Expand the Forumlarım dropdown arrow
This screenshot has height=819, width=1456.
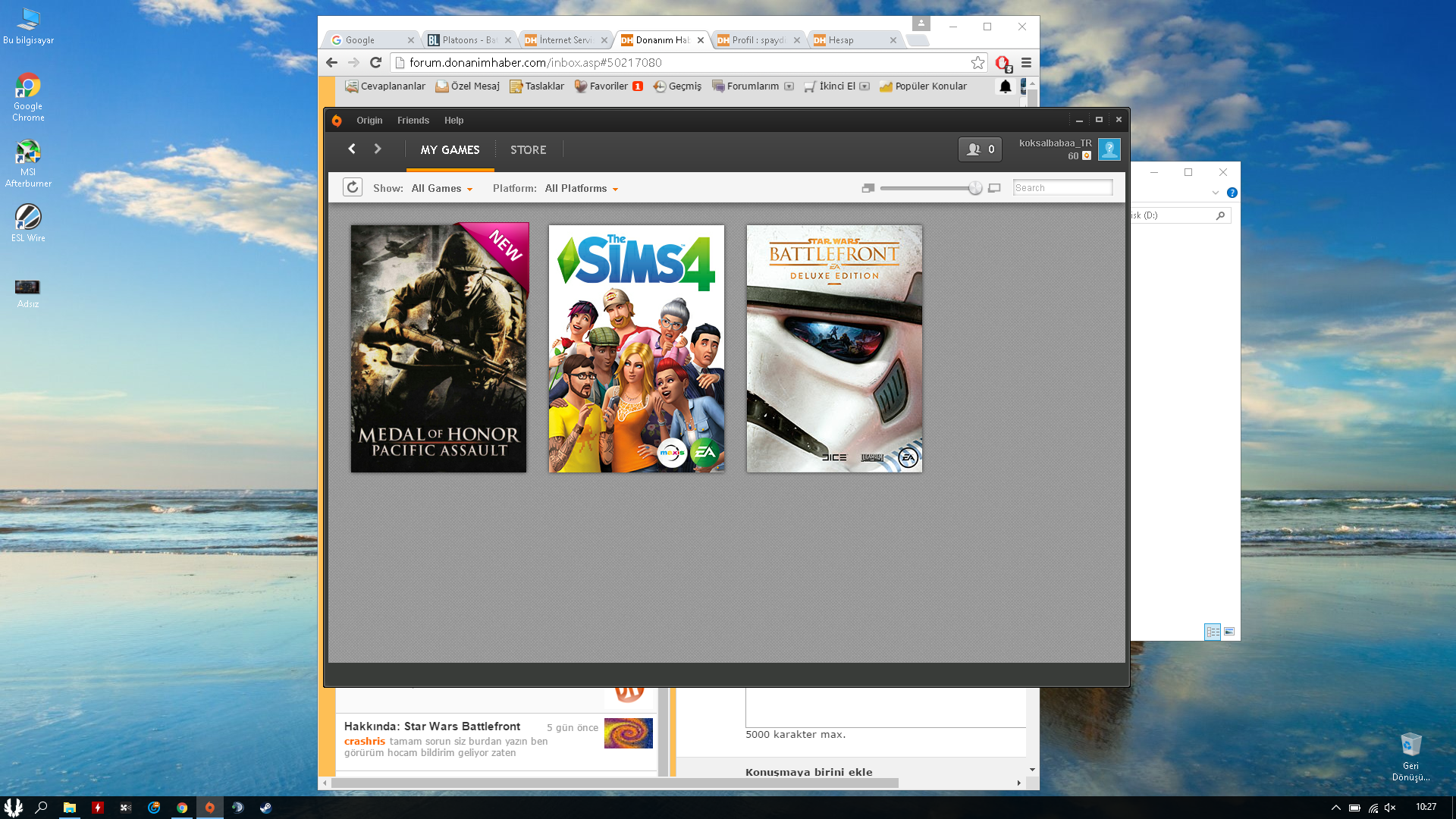pyautogui.click(x=789, y=86)
